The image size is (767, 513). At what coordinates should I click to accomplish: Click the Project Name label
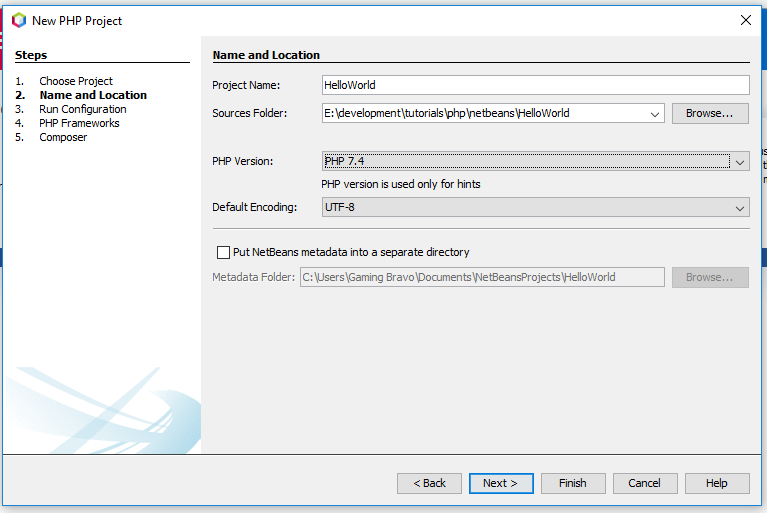click(246, 85)
